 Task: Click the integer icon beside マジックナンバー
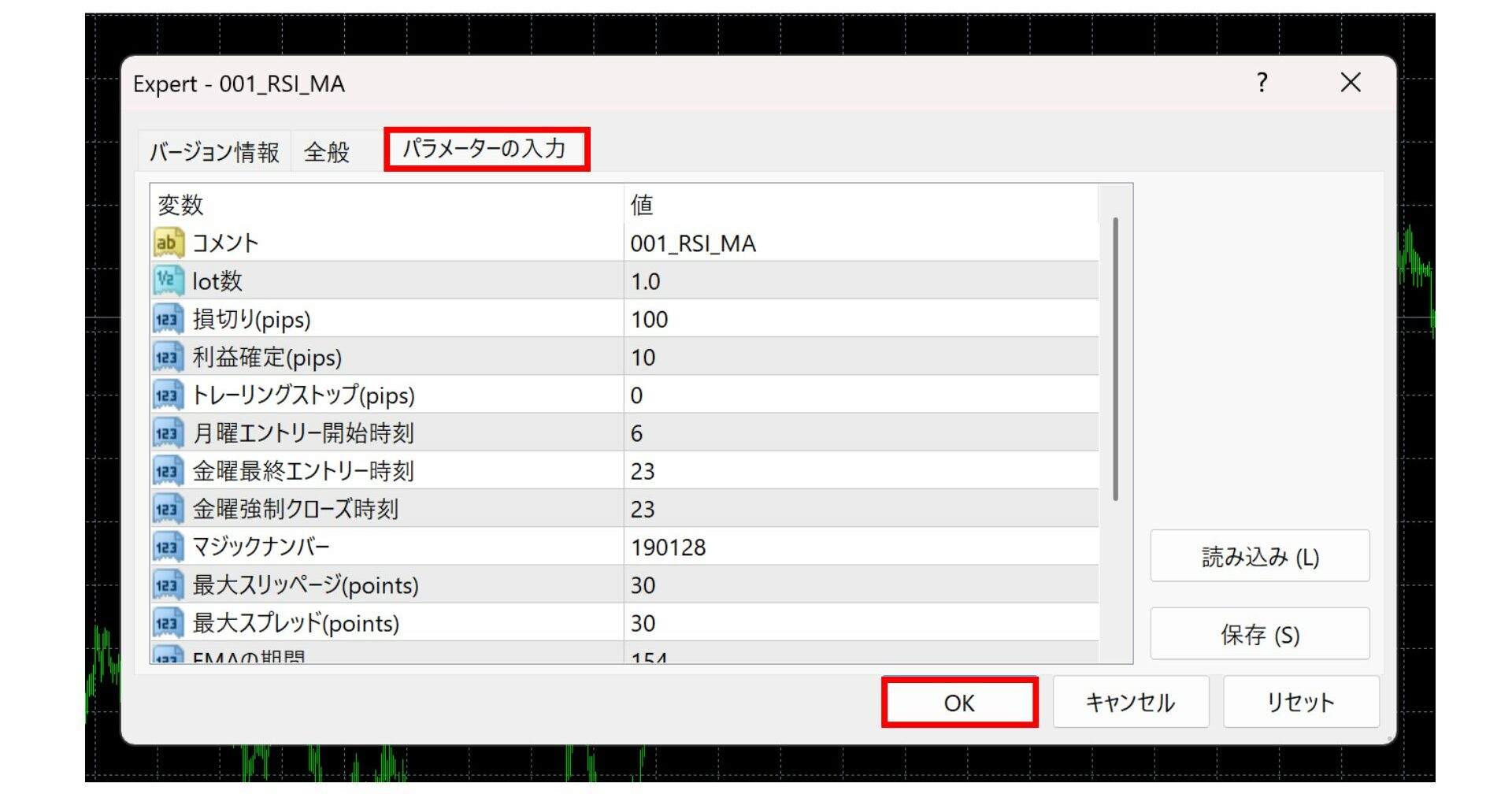coord(168,547)
